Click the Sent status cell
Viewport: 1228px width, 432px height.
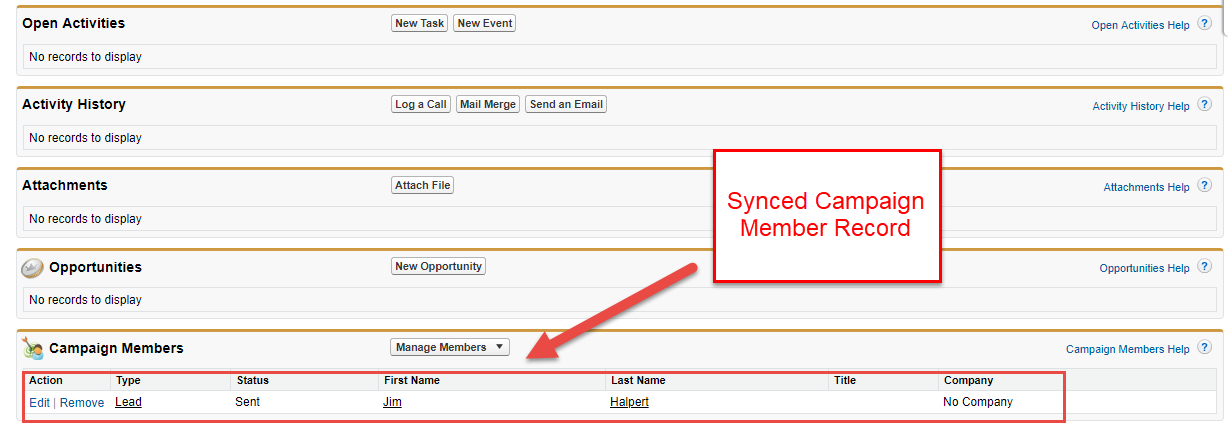tap(248, 402)
